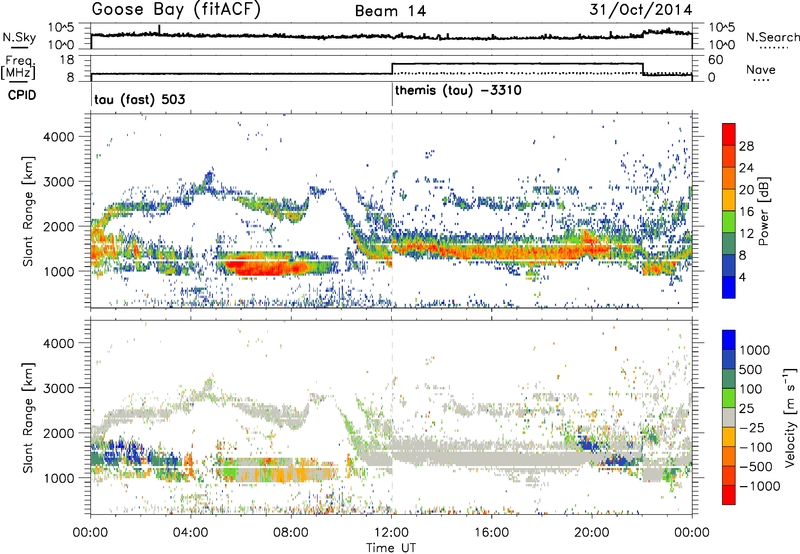This screenshot has width=800, height=554.
Task: Select the '18' frequency axis tick label
Action: click(67, 60)
